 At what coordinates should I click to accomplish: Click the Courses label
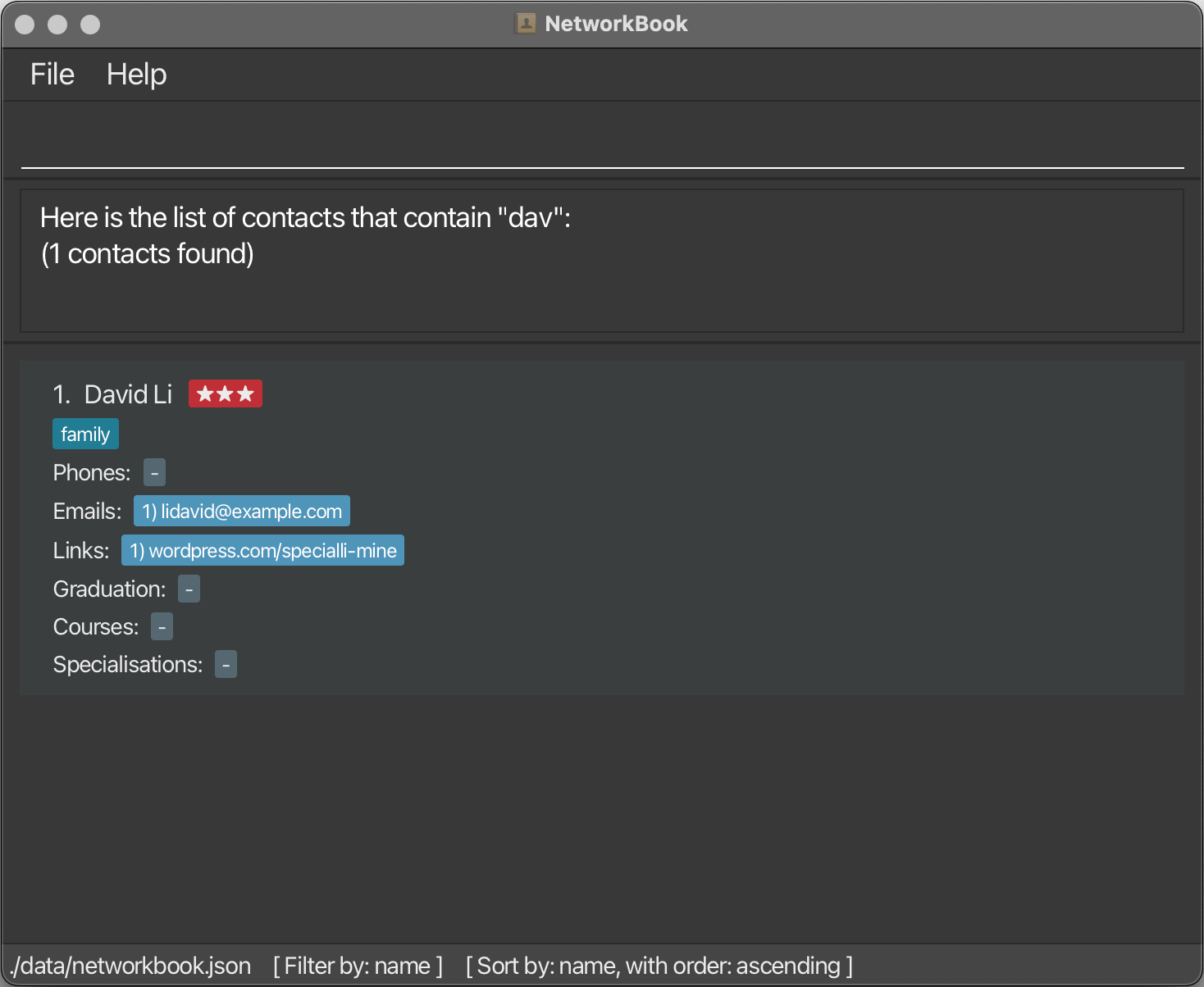tap(96, 627)
